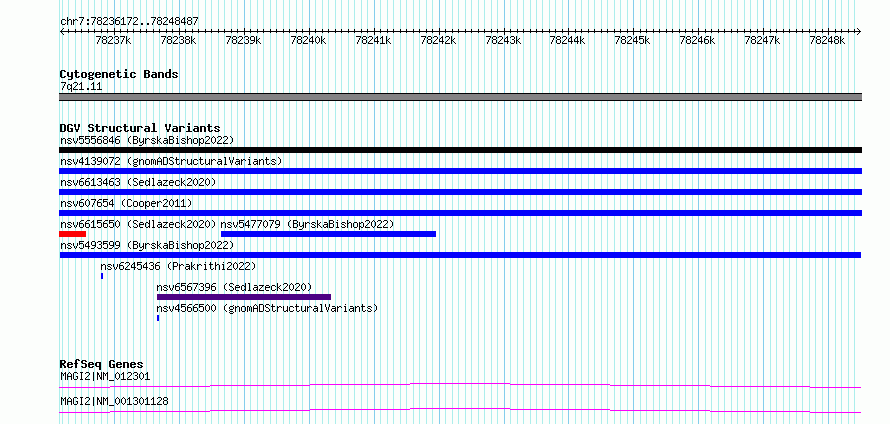Click the 78241k ruler position
This screenshot has width=890, height=424.
click(x=373, y=40)
